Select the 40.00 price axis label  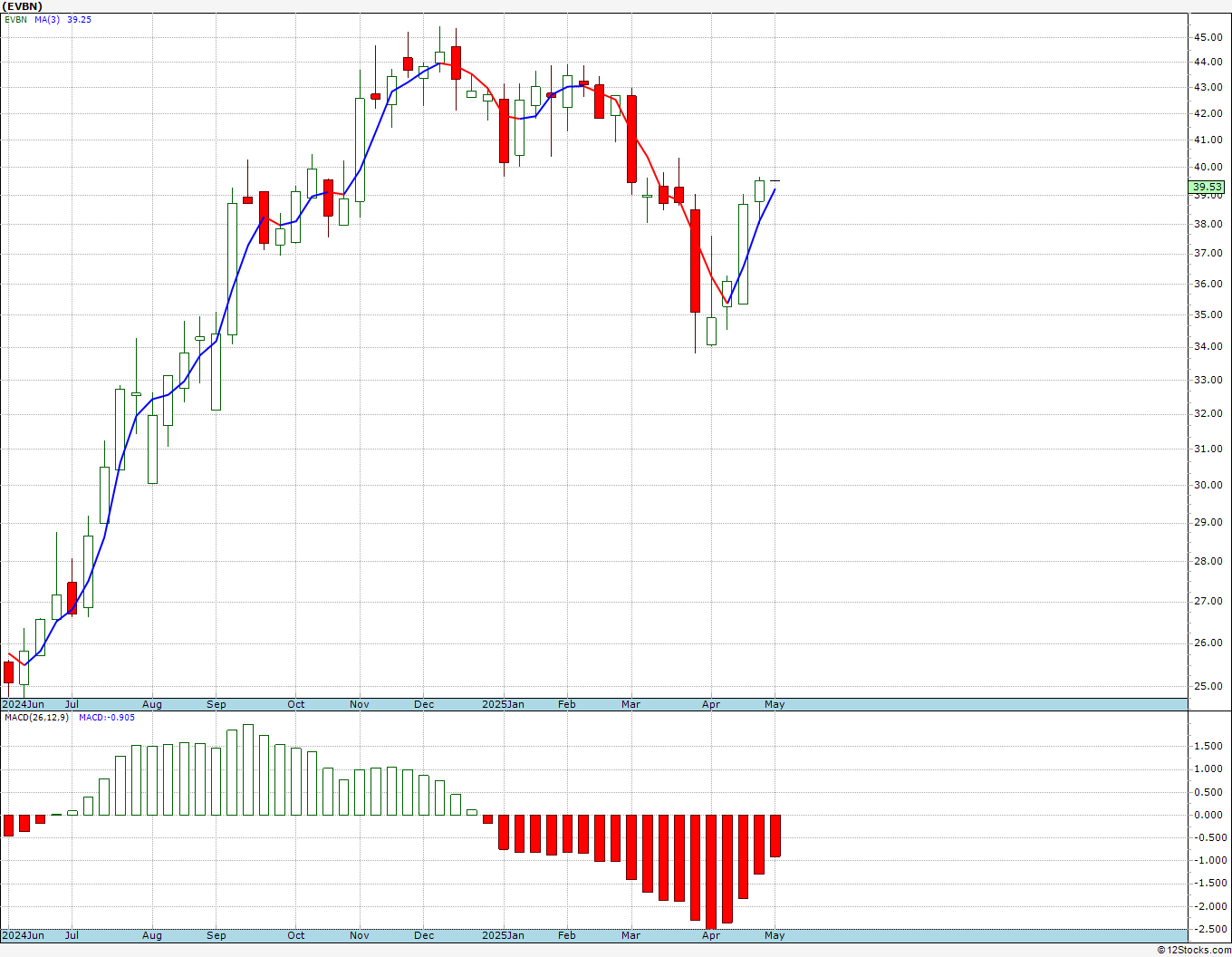(x=1208, y=167)
